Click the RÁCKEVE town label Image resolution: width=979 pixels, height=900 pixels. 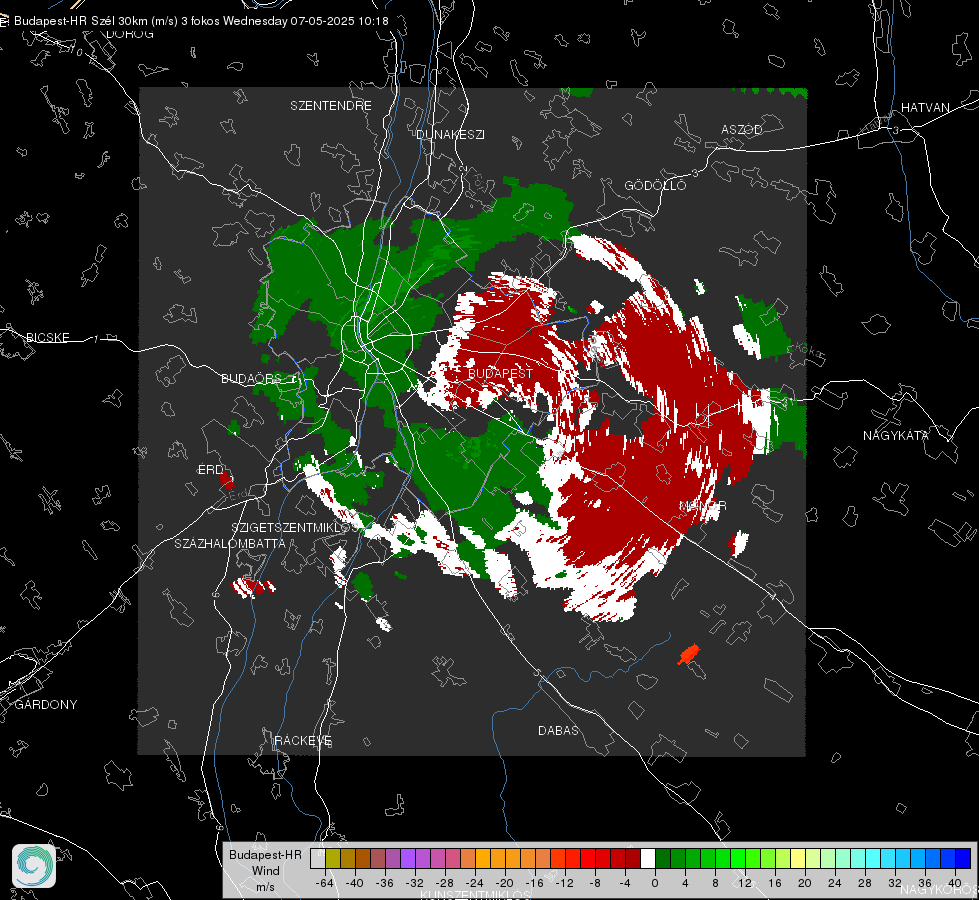(x=303, y=740)
